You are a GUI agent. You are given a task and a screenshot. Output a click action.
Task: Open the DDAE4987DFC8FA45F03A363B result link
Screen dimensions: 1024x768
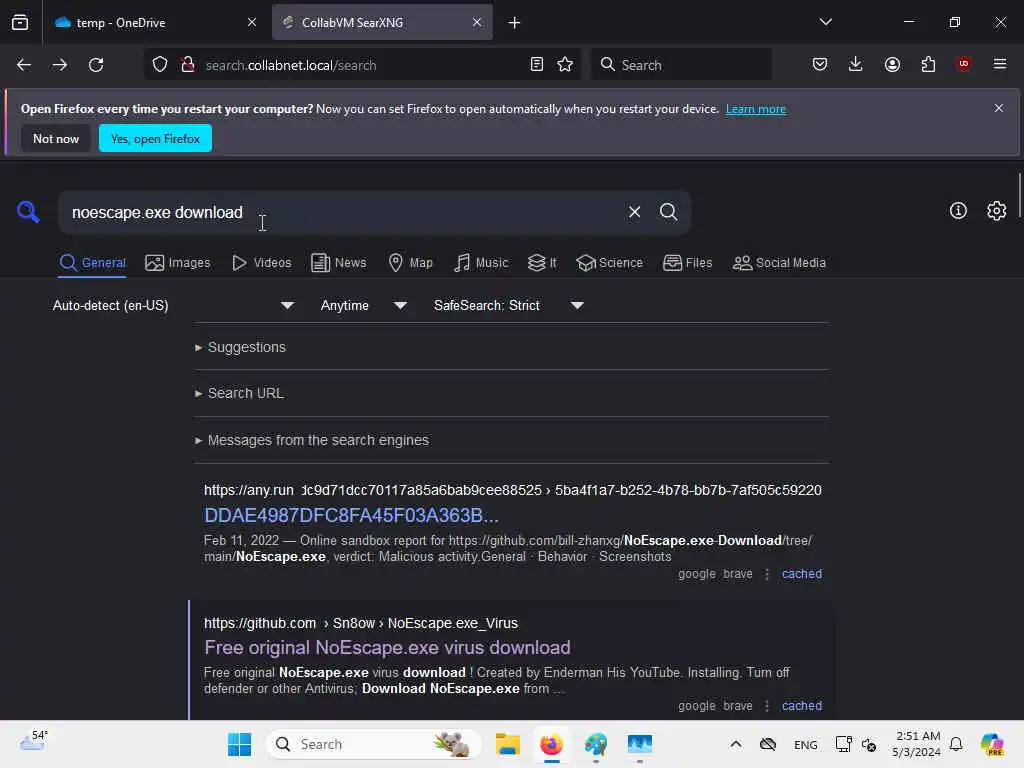(351, 515)
